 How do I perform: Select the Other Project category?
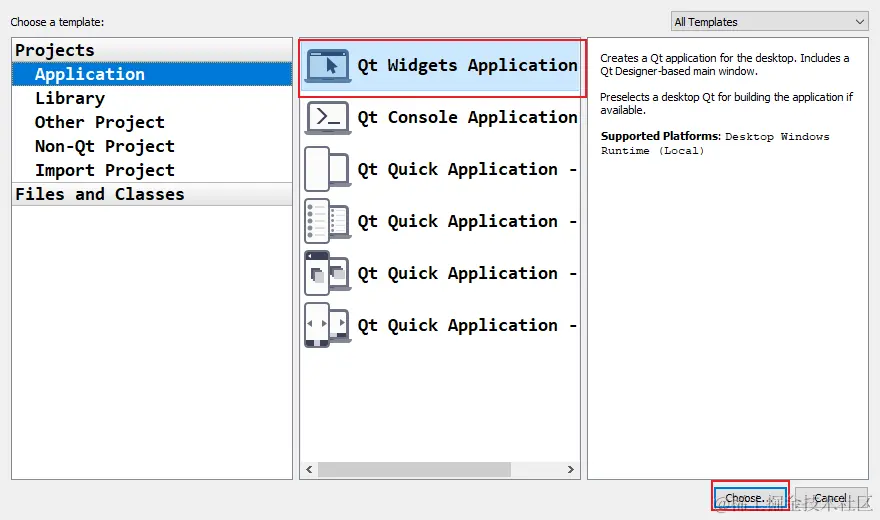click(x=152, y=122)
